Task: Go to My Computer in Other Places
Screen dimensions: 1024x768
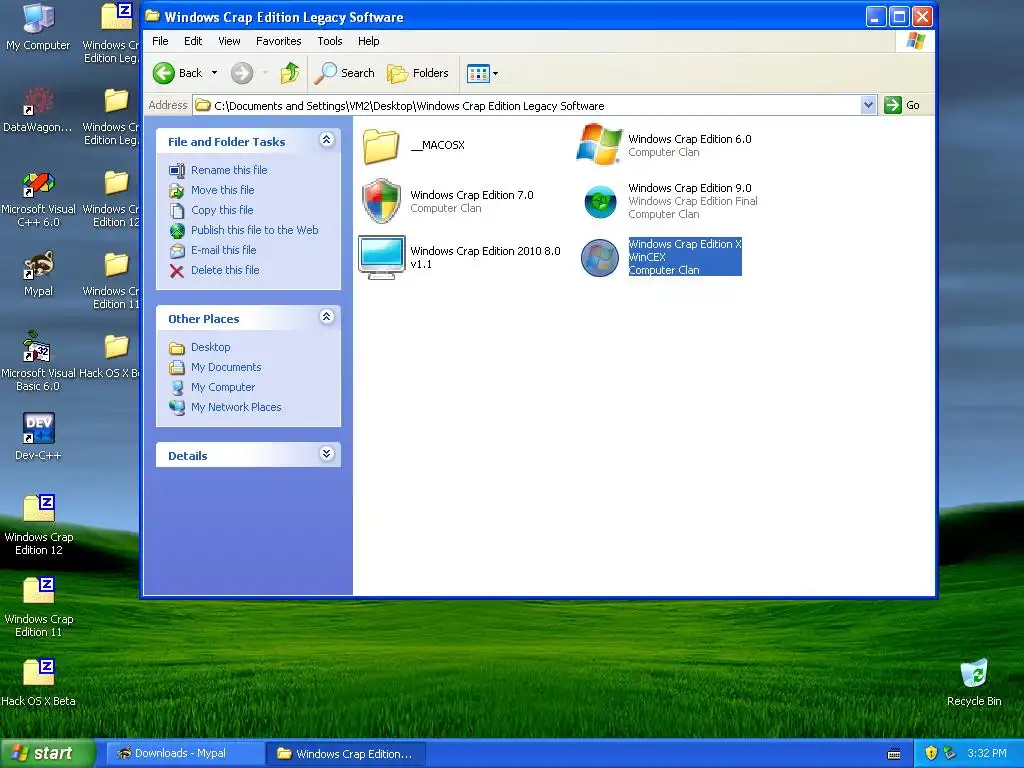Action: (x=223, y=387)
